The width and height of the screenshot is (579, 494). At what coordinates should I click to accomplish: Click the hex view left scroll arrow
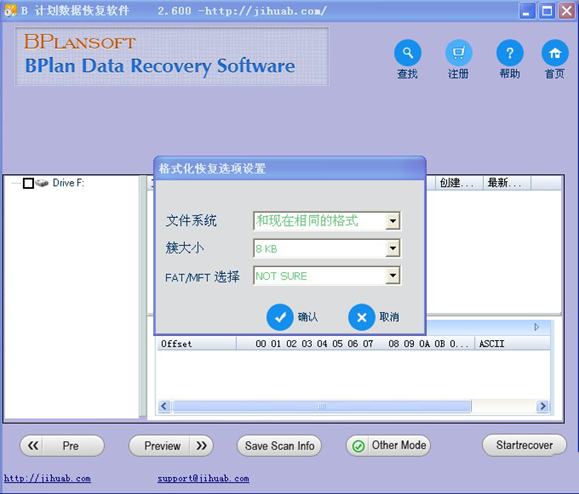[164, 406]
